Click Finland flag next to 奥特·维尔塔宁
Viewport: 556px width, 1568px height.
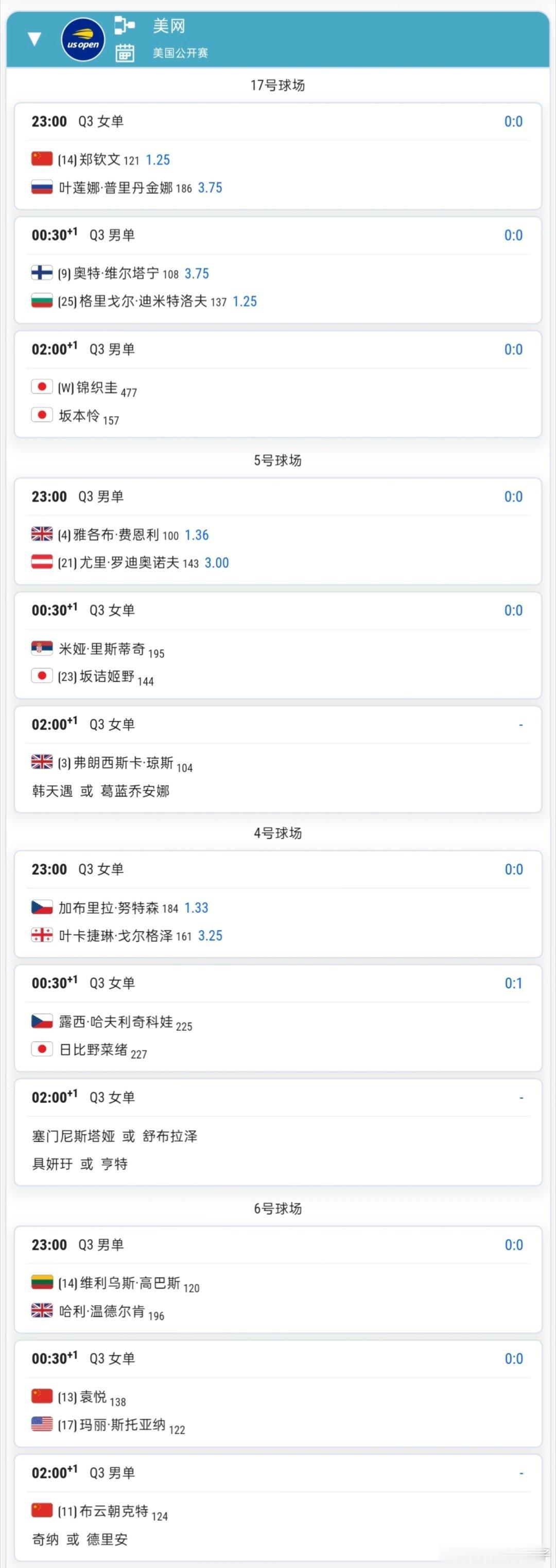pyautogui.click(x=42, y=273)
